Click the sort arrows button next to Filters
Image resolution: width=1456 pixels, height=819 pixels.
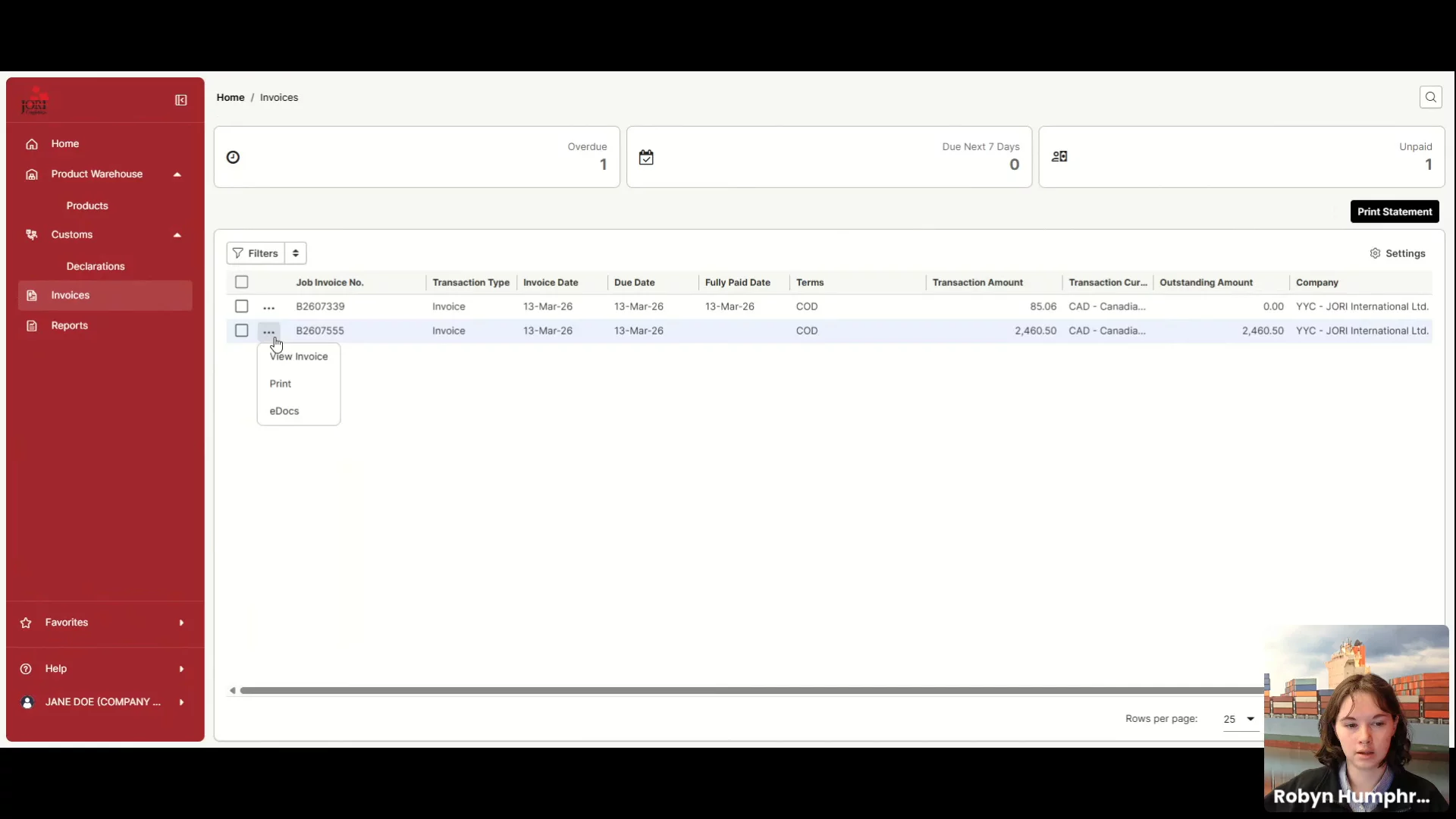pyautogui.click(x=296, y=253)
